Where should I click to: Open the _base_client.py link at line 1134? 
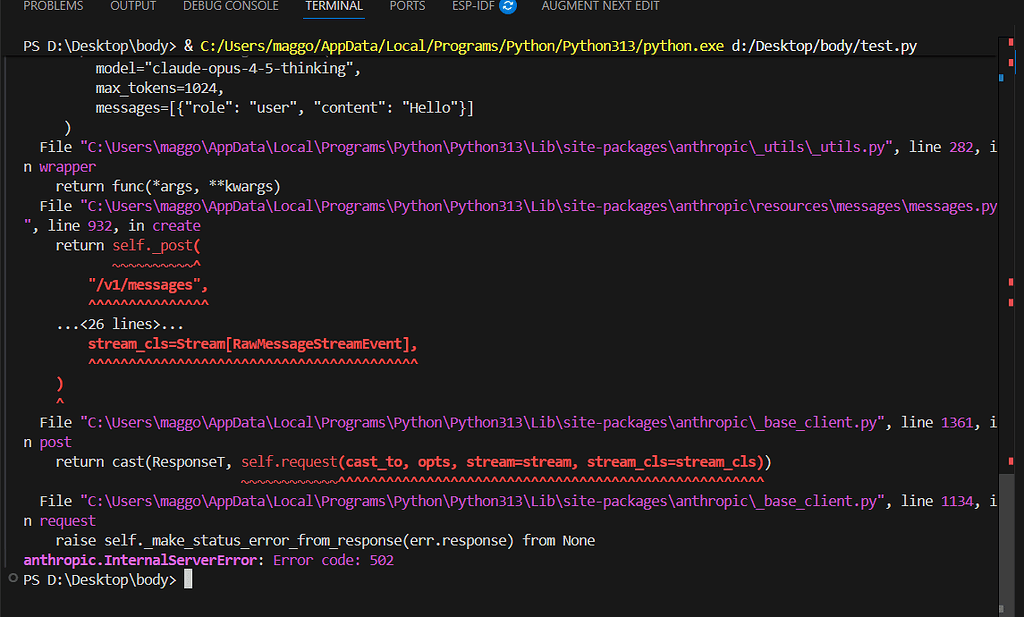(x=483, y=501)
